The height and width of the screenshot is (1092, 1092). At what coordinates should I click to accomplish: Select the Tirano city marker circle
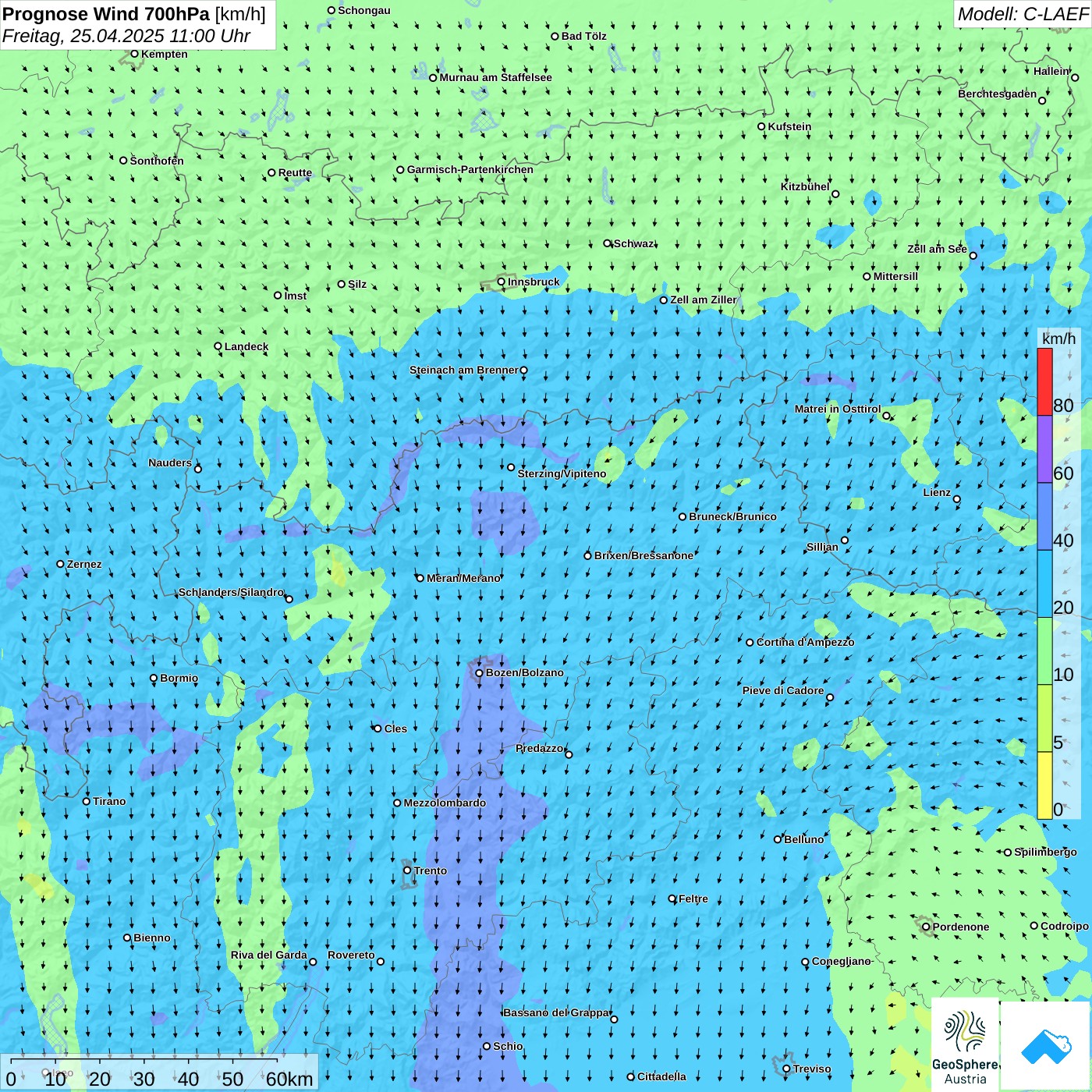click(87, 801)
